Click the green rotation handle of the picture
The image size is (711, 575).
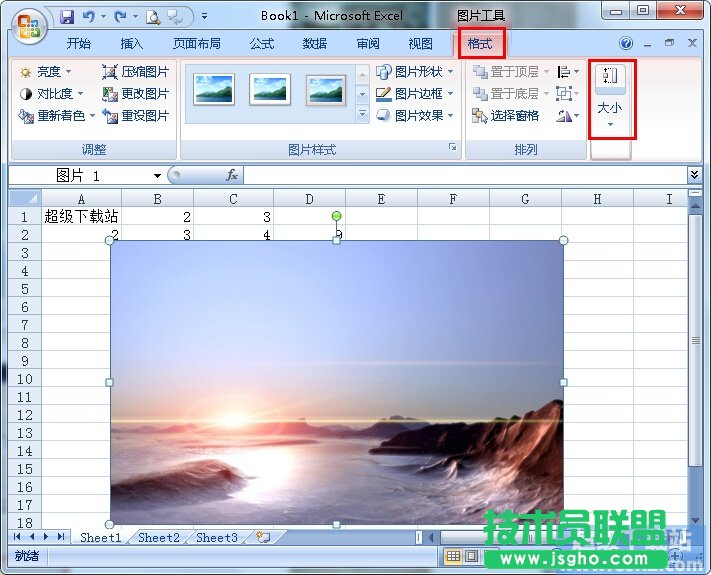pos(336,216)
